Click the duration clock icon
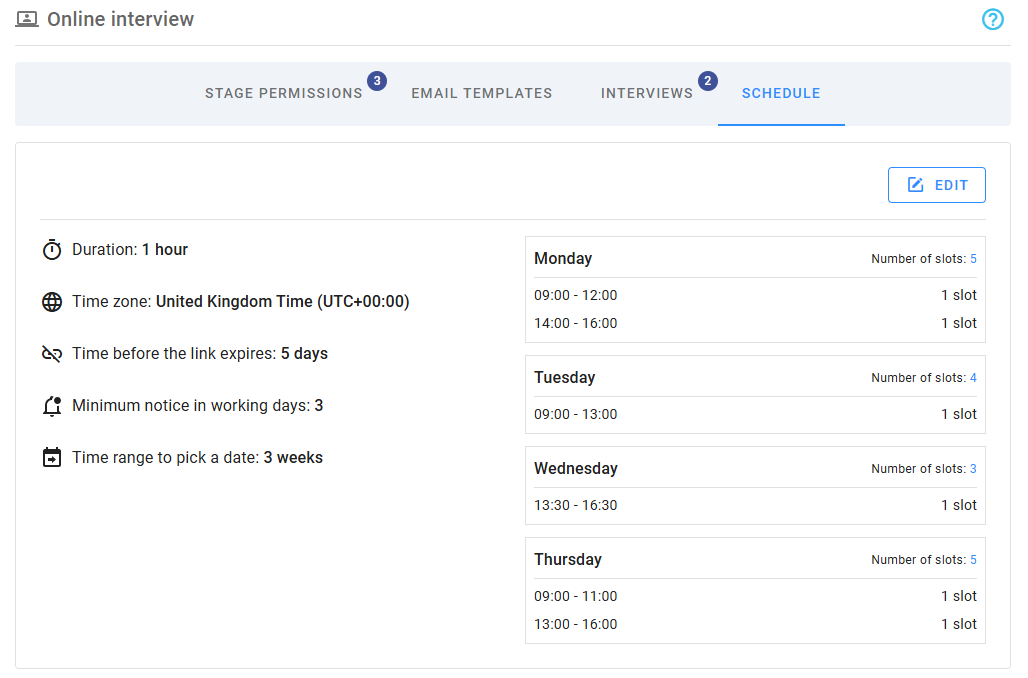The height and width of the screenshot is (678, 1028). point(51,249)
